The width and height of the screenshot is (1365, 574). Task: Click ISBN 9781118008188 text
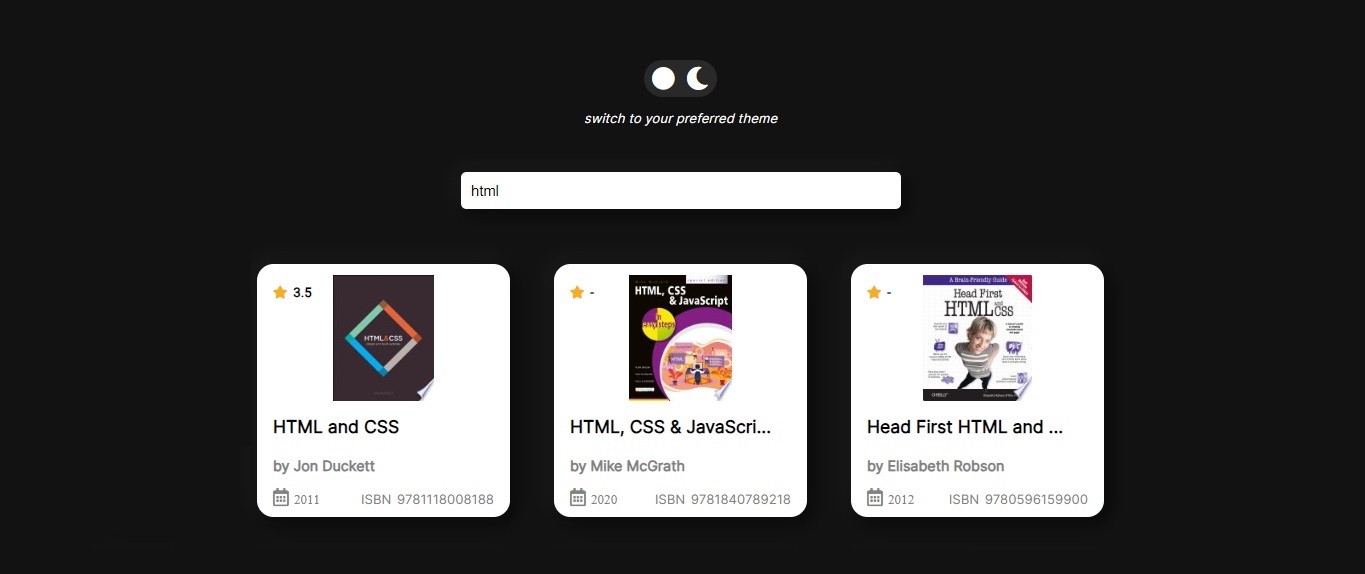point(427,499)
